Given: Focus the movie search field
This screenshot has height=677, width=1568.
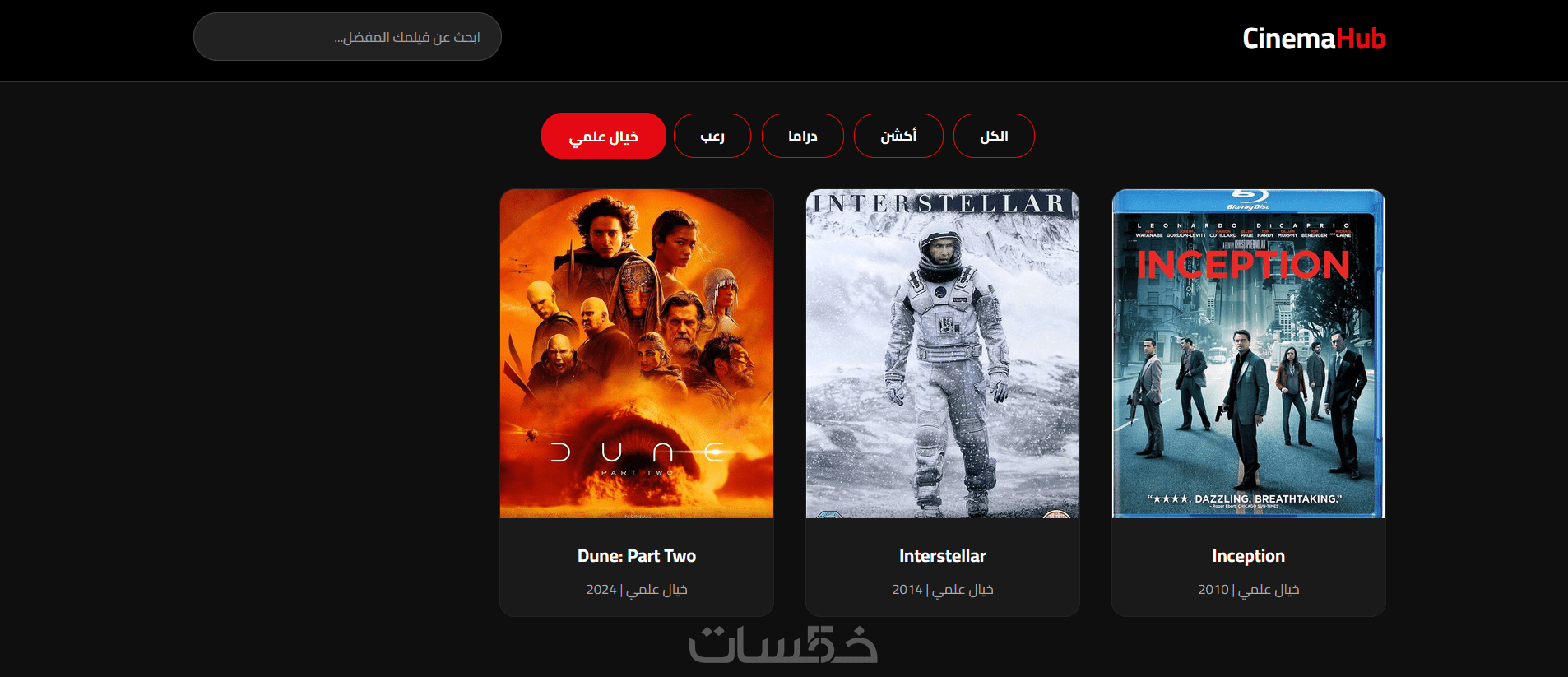Looking at the screenshot, I should tap(347, 36).
